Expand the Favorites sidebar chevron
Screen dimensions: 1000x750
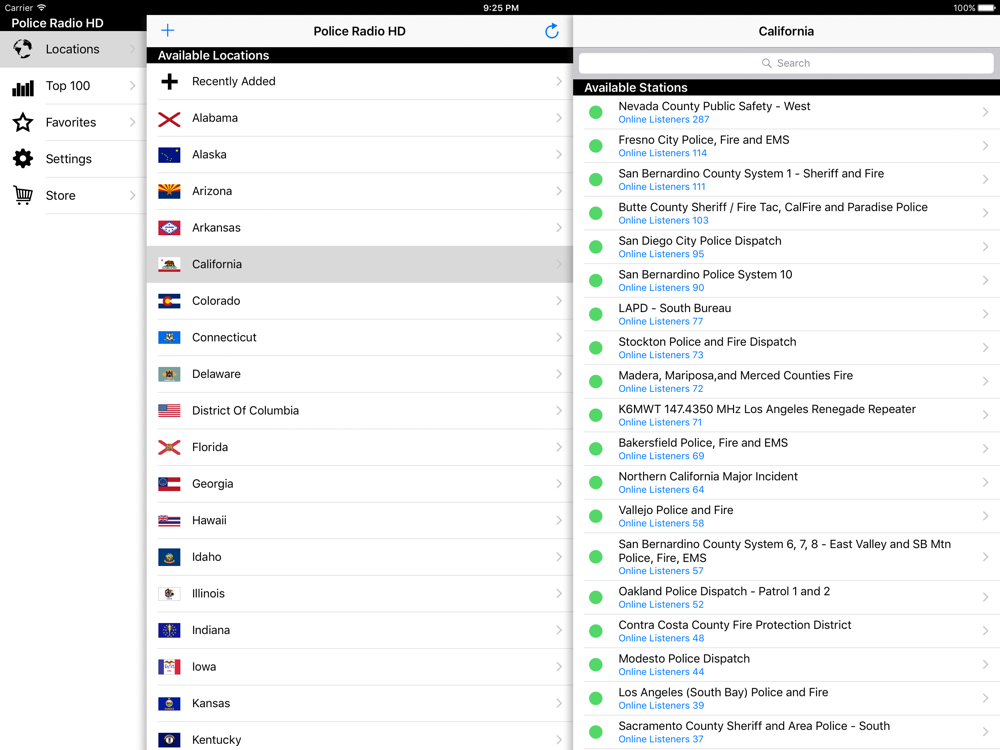pyautogui.click(x=133, y=122)
